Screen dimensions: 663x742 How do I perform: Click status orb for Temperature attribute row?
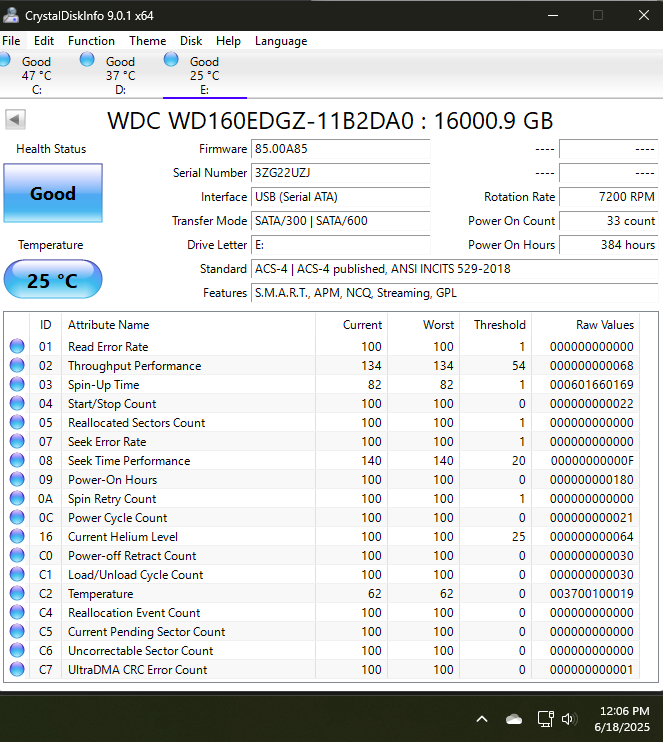17,593
